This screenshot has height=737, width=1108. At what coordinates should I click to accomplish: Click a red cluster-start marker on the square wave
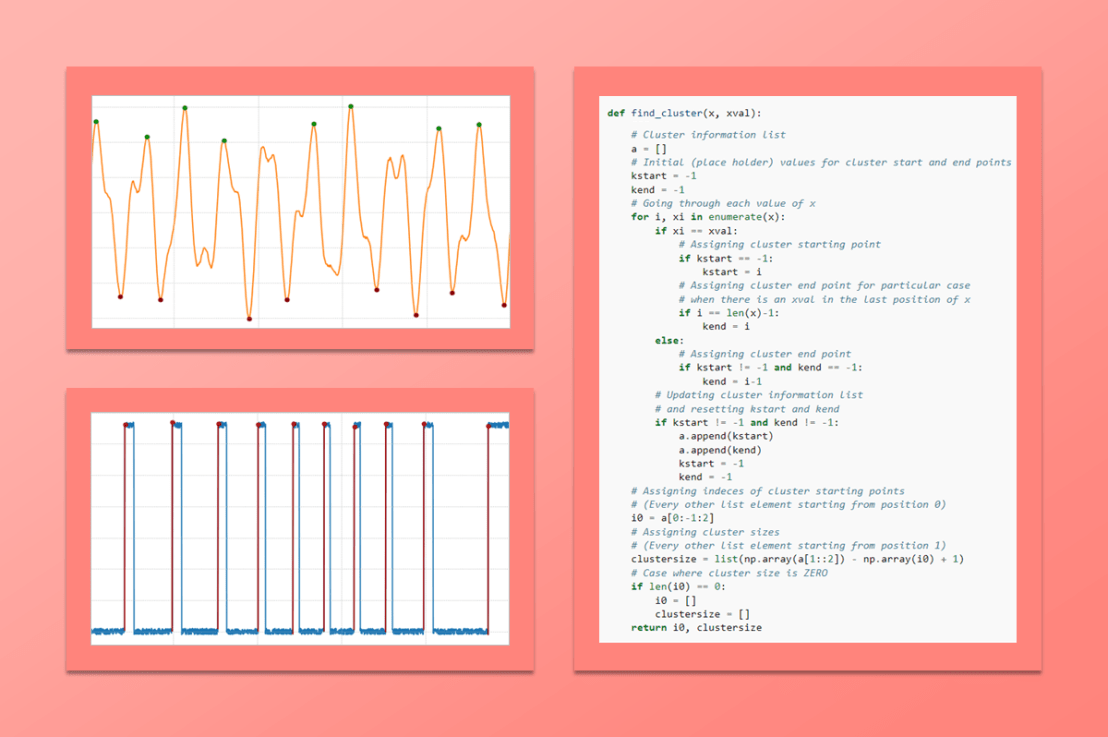click(126, 425)
